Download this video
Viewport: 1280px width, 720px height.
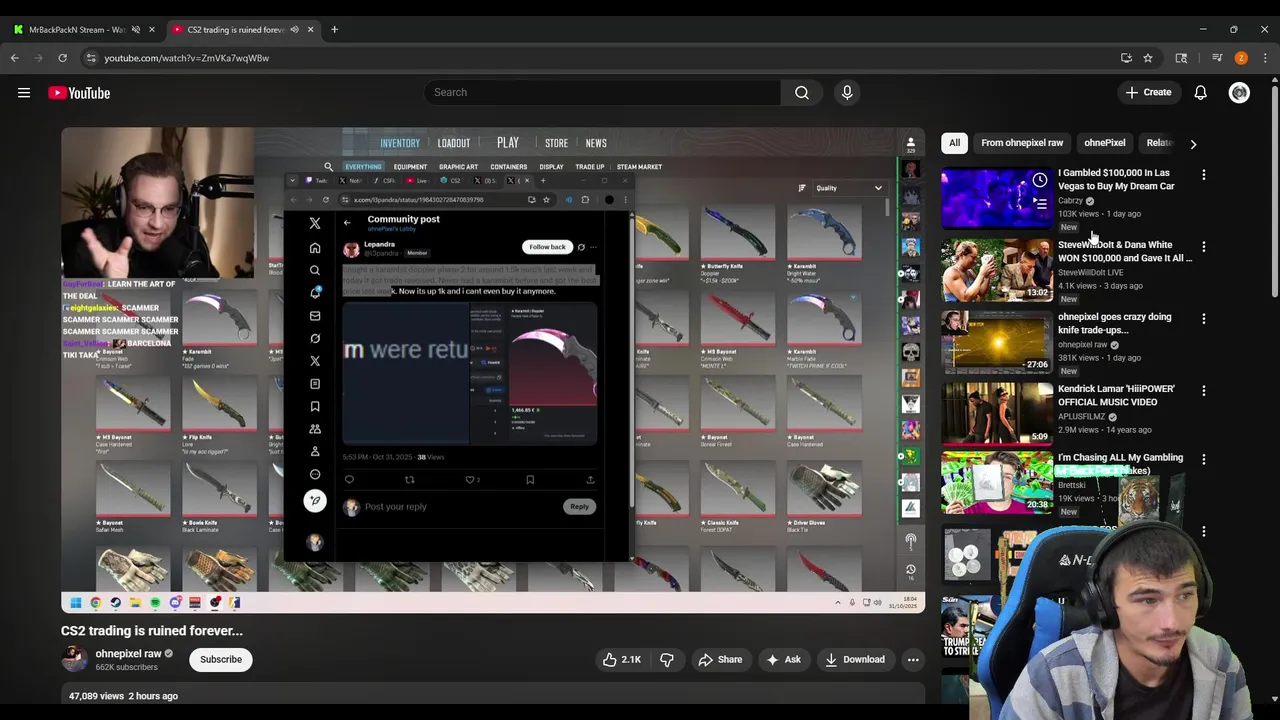point(855,659)
